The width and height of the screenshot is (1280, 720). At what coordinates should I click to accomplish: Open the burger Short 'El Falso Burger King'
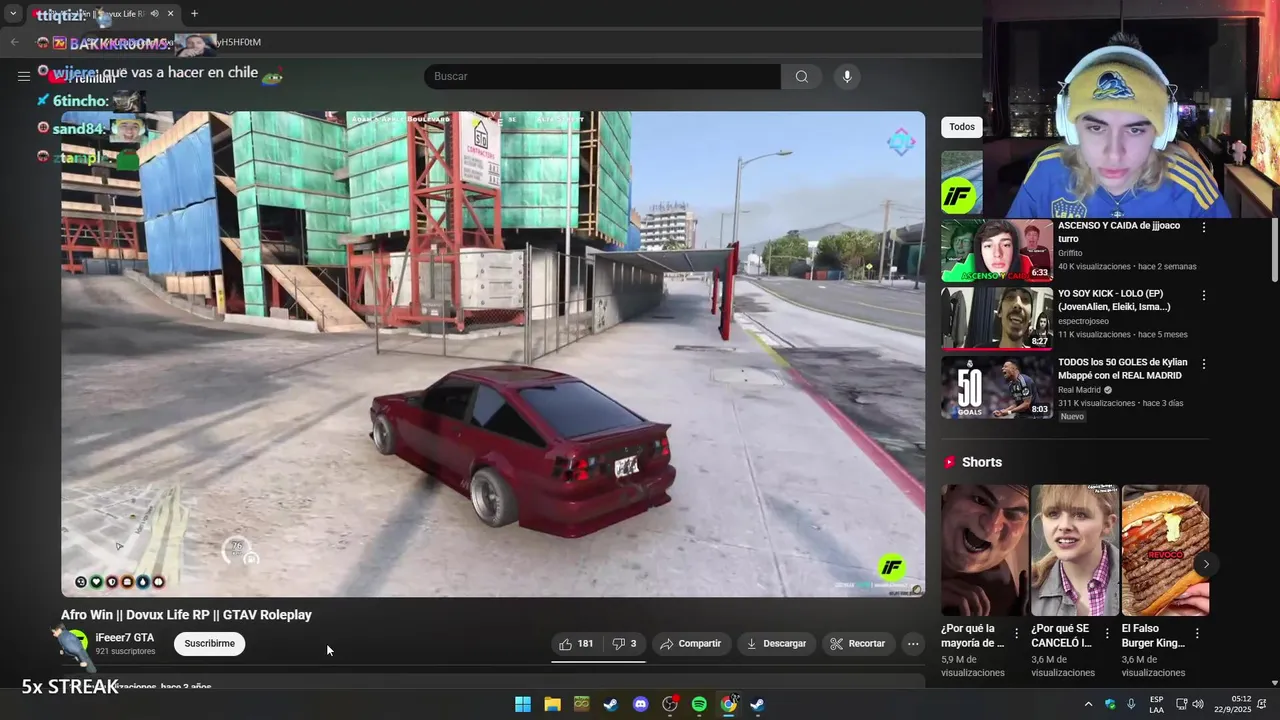tap(1165, 550)
